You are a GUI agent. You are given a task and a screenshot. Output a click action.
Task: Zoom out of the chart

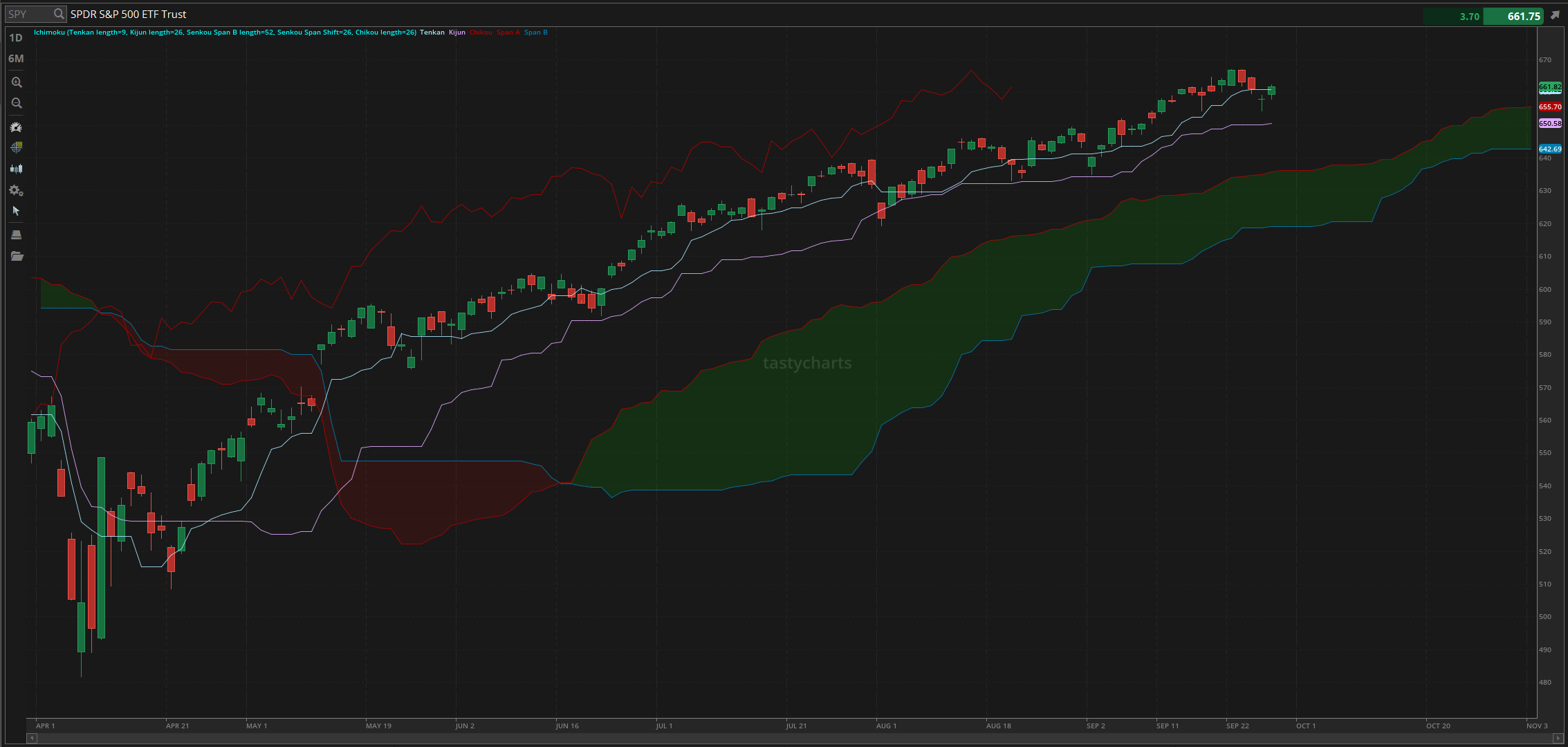coord(17,104)
